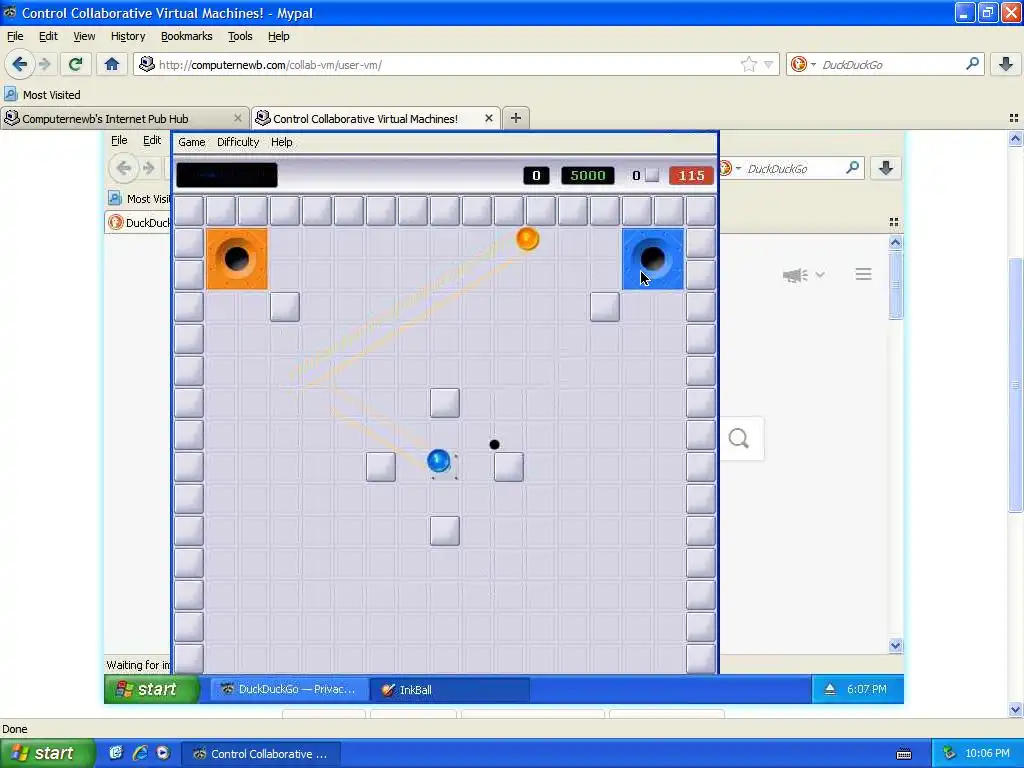Viewport: 1024px width, 768px height.
Task: Click the Mypal forward arrow button
Action: click(45, 64)
